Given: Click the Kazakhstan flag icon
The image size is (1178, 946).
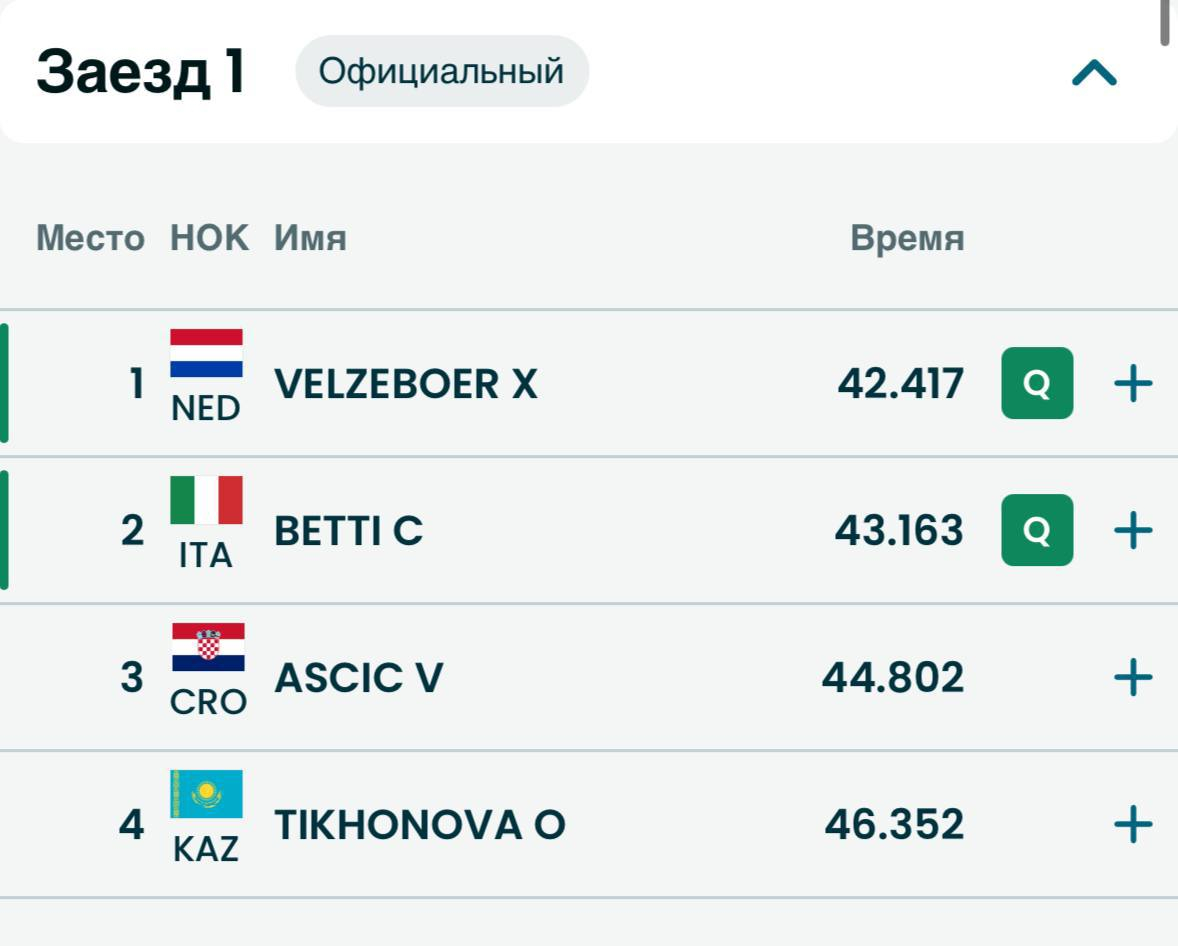Looking at the screenshot, I should coord(206,794).
